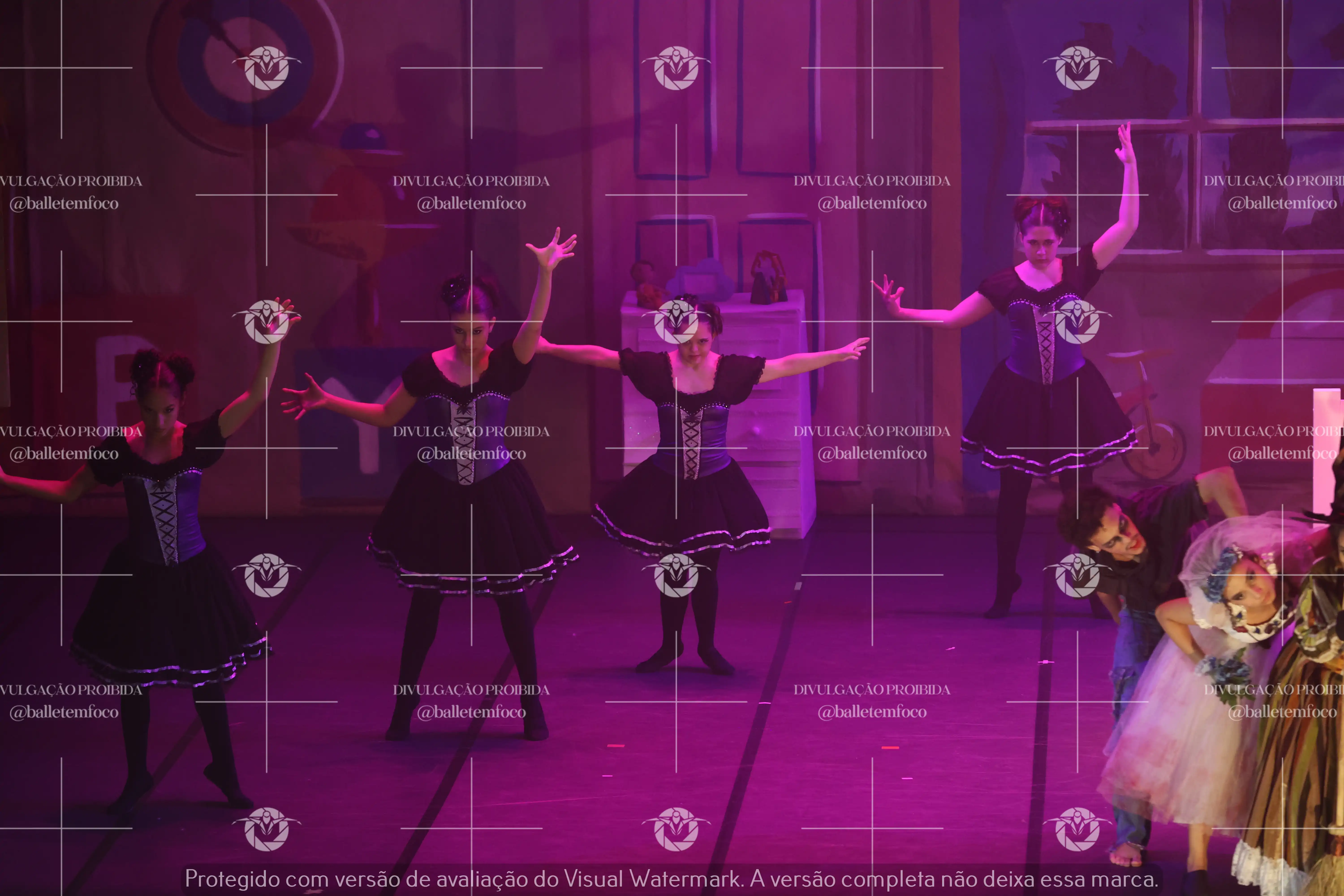Click the watermark logo over the painted door panels

[x=676, y=68]
